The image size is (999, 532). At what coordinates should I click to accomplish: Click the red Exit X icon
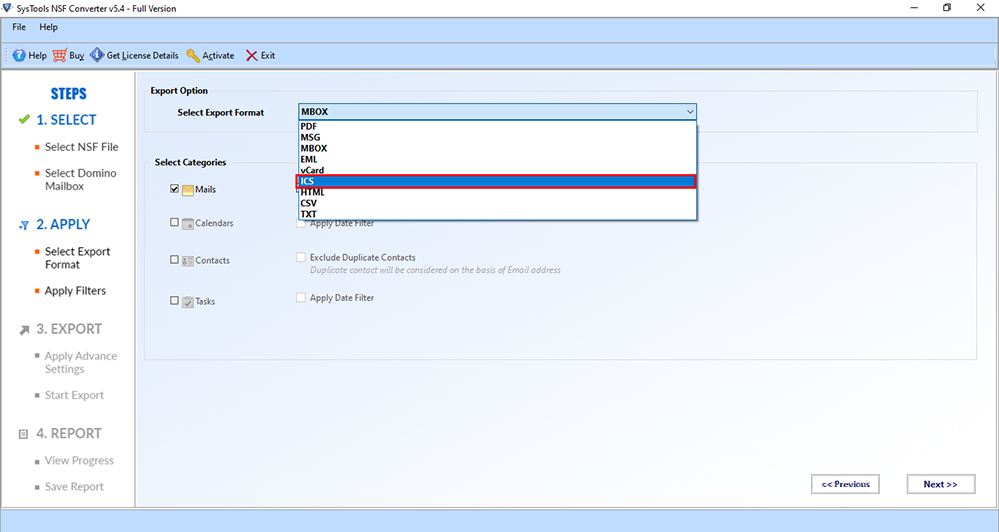[252, 55]
